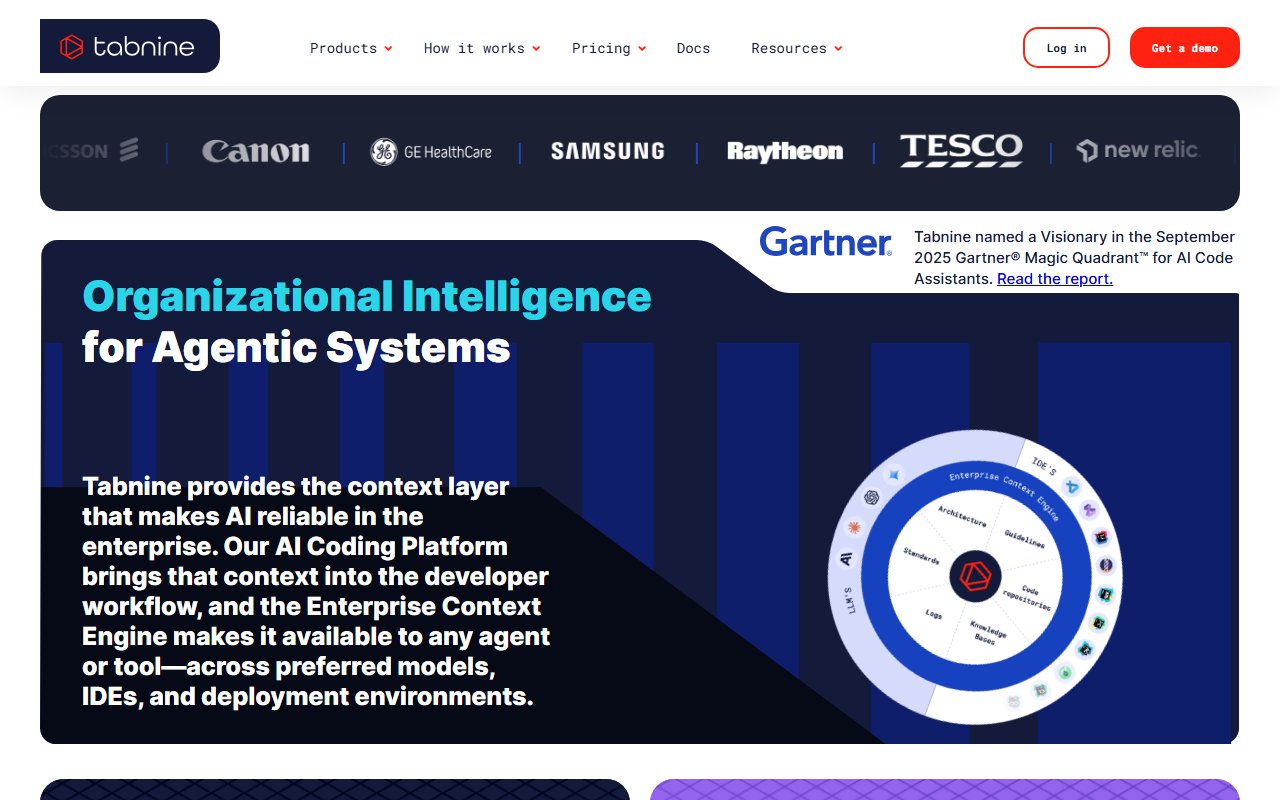This screenshot has height=800, width=1280.
Task: Click the Eclipse icon in the IDE ring
Action: pos(1106,565)
